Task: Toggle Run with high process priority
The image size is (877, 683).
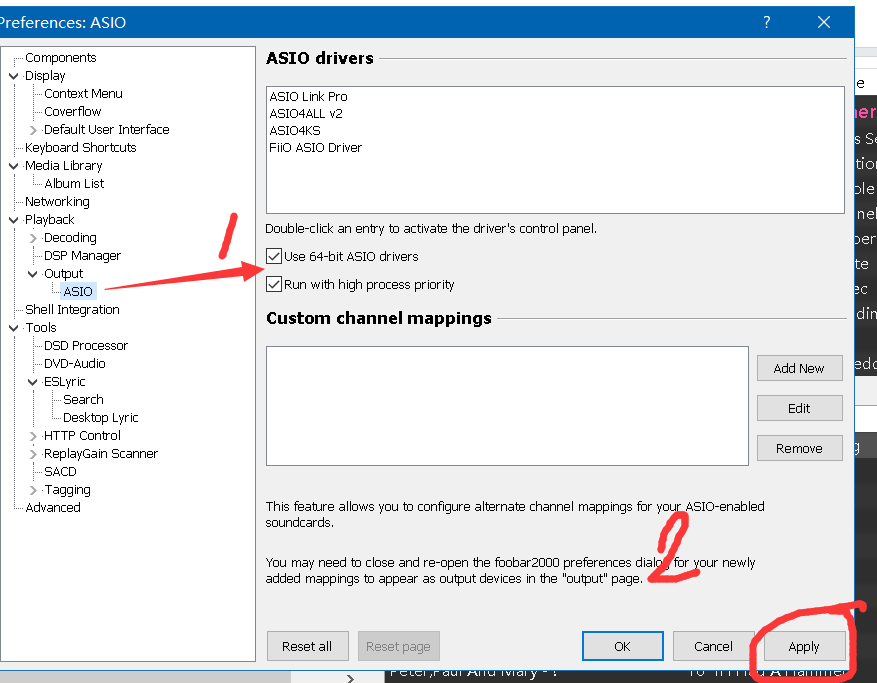Action: click(x=274, y=284)
